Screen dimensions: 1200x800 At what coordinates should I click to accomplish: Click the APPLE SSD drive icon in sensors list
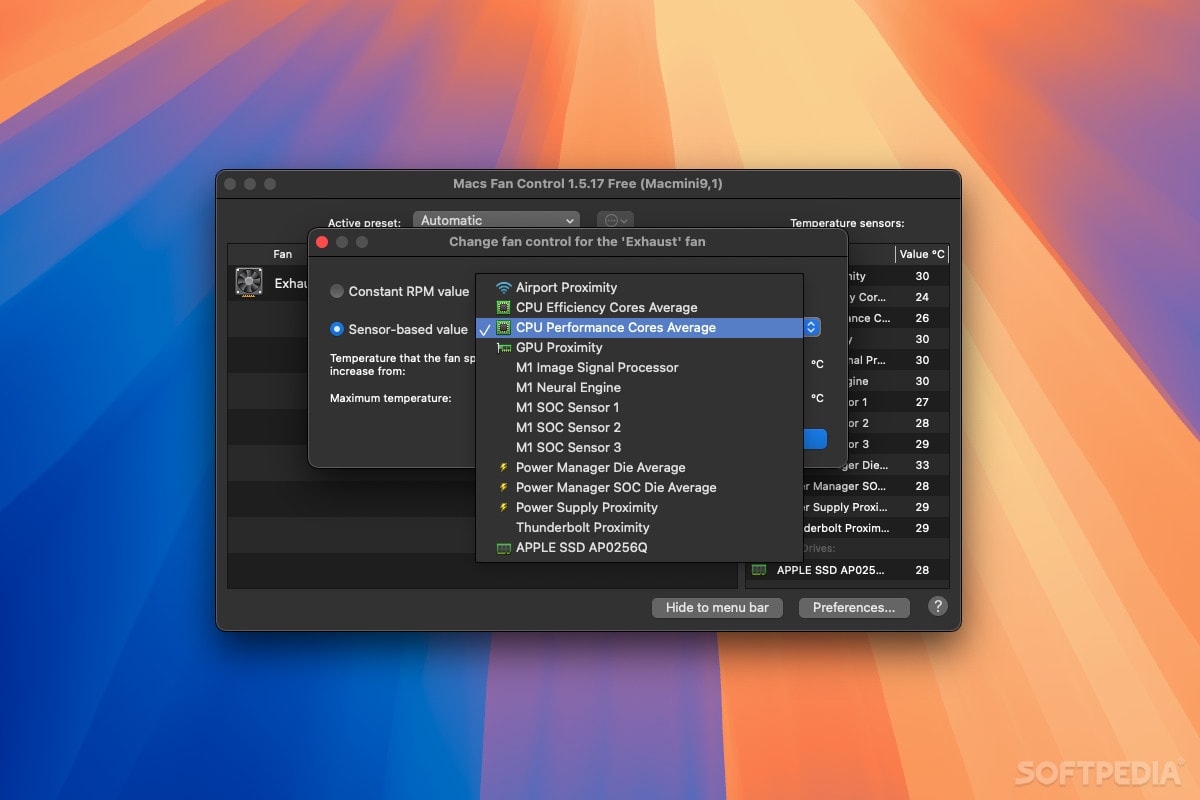(759, 570)
